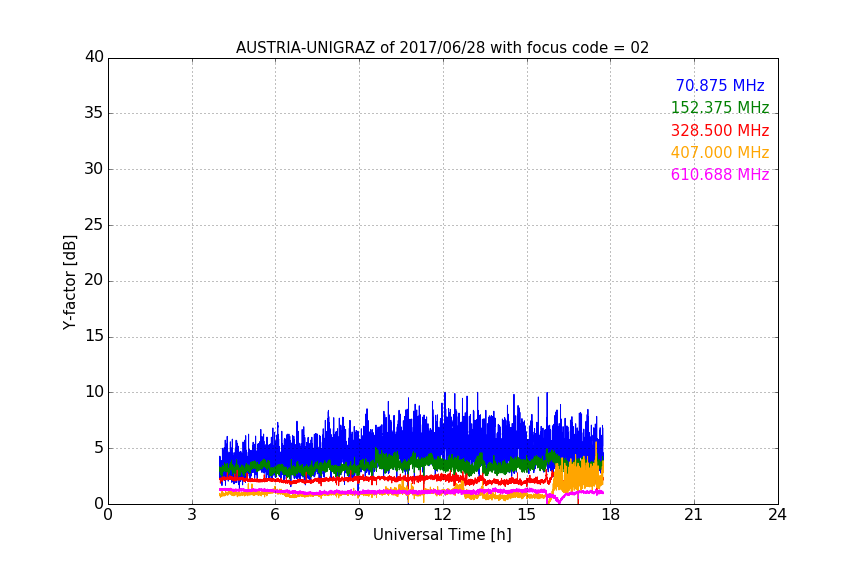Click the chart title AUSTRIA-UNIGRAZ of 2017/06/28
This screenshot has width=864, height=576.
[x=442, y=48]
